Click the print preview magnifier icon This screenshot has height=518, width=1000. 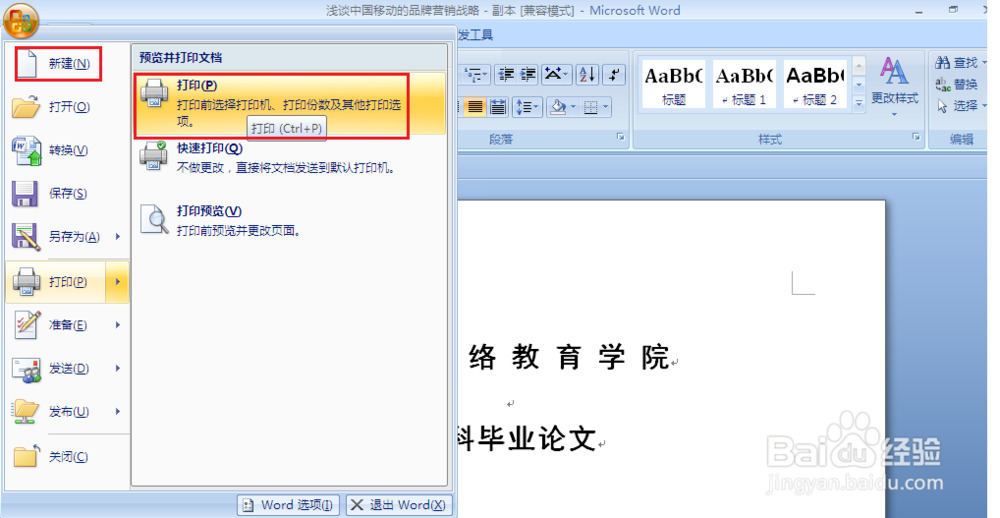pos(154,219)
